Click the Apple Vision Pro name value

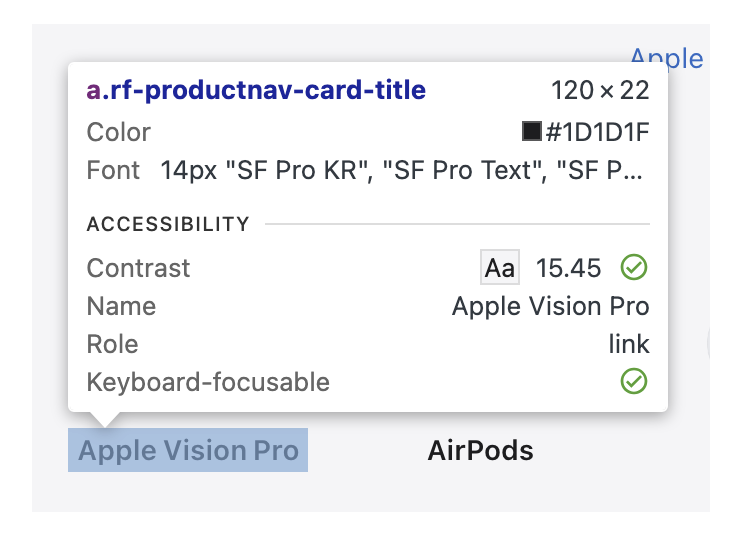point(550,306)
